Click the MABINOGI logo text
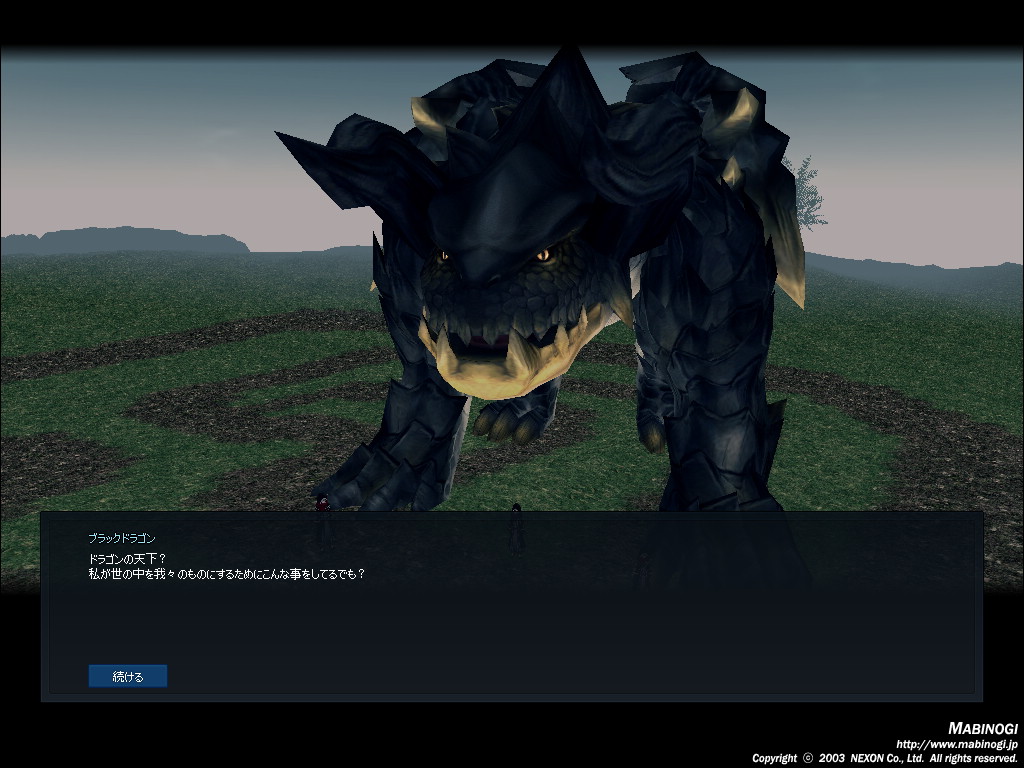1024x768 pixels. click(x=981, y=729)
